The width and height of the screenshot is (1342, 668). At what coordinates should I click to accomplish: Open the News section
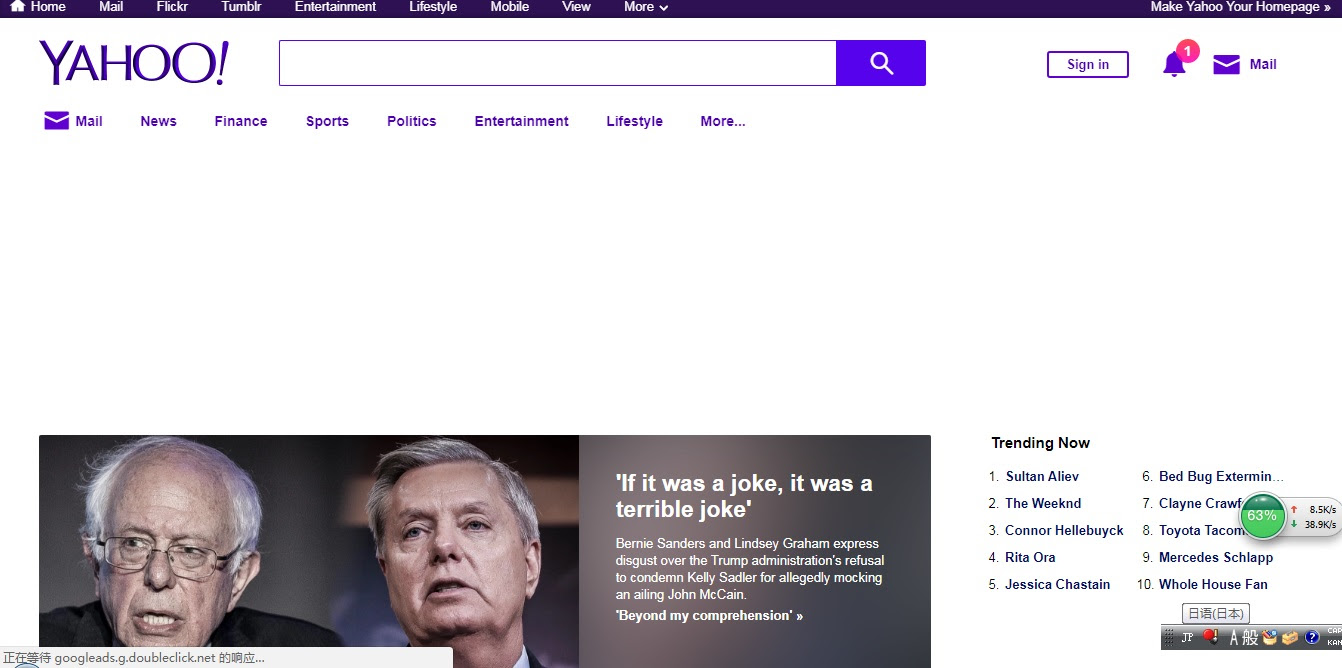(x=158, y=121)
